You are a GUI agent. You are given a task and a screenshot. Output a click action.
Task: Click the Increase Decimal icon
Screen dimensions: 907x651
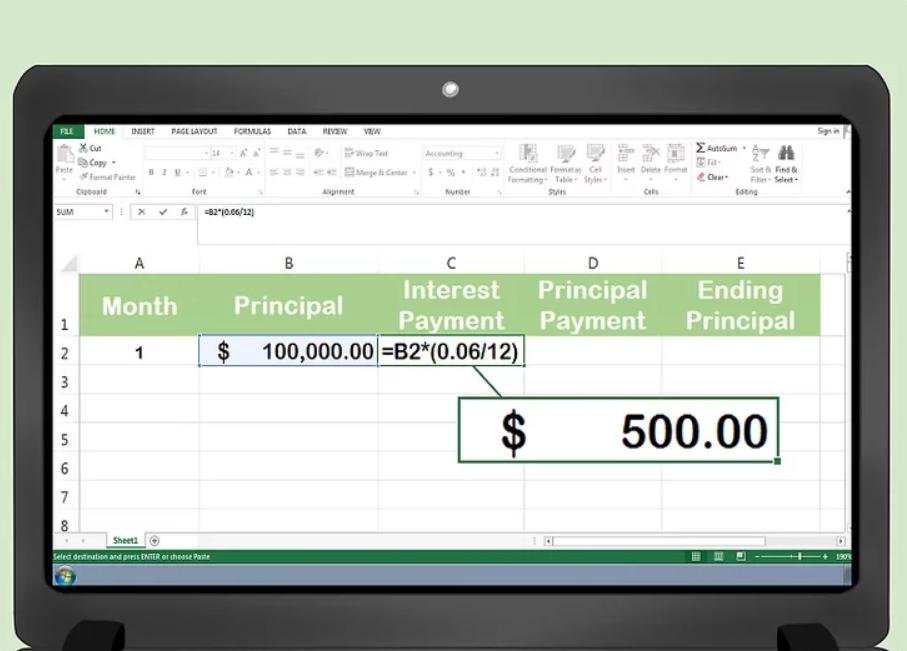[481, 172]
